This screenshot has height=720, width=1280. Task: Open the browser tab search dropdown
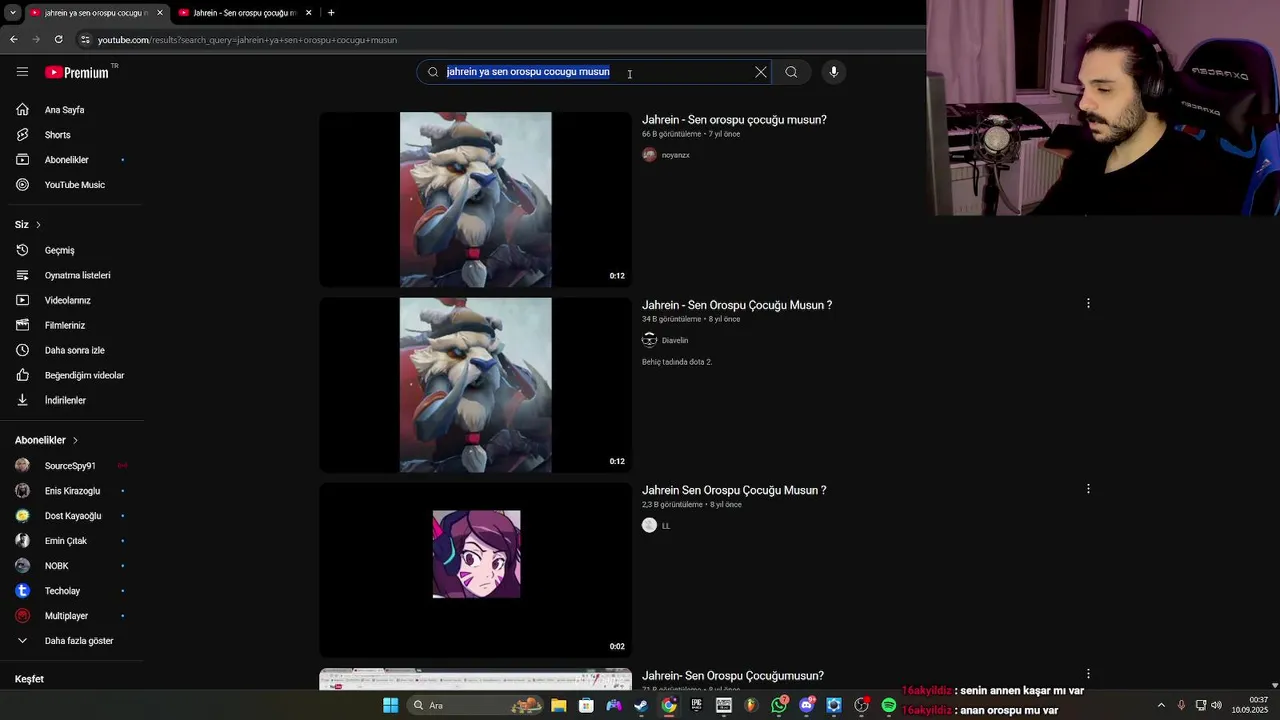12,13
